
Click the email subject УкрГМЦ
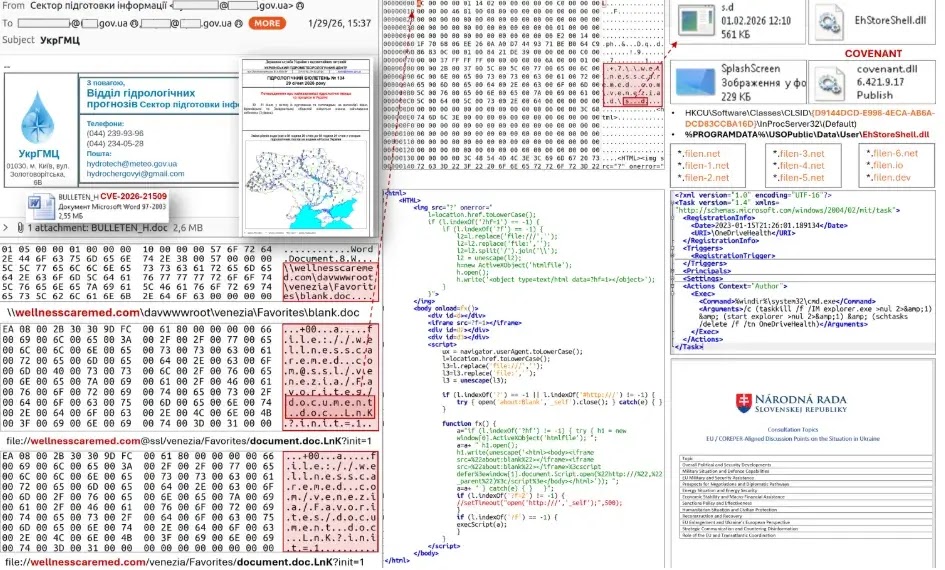(x=60, y=40)
